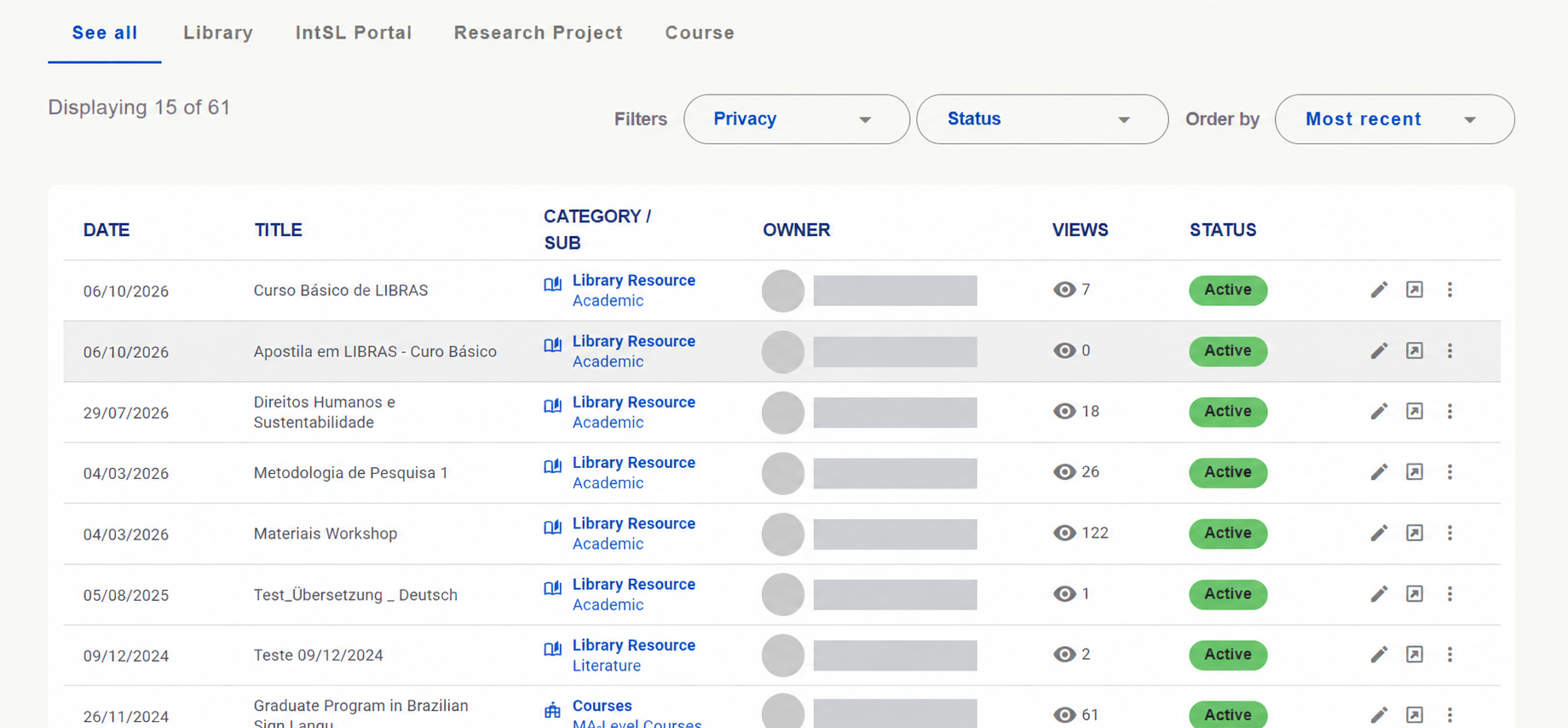This screenshot has height=728, width=1568.
Task: Edit the Materiais Workshop entry
Action: [x=1379, y=534]
